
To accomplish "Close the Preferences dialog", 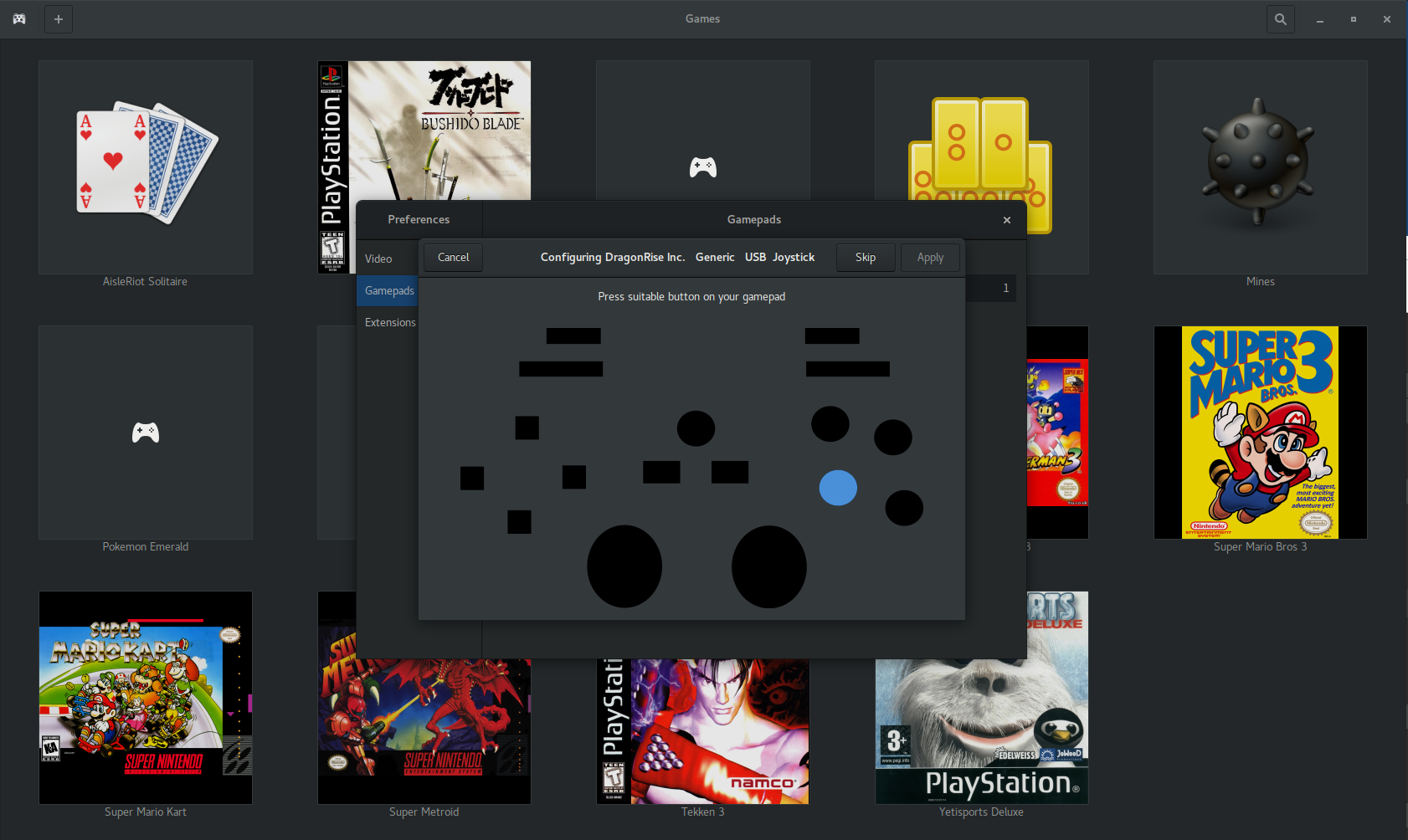I will [1007, 219].
